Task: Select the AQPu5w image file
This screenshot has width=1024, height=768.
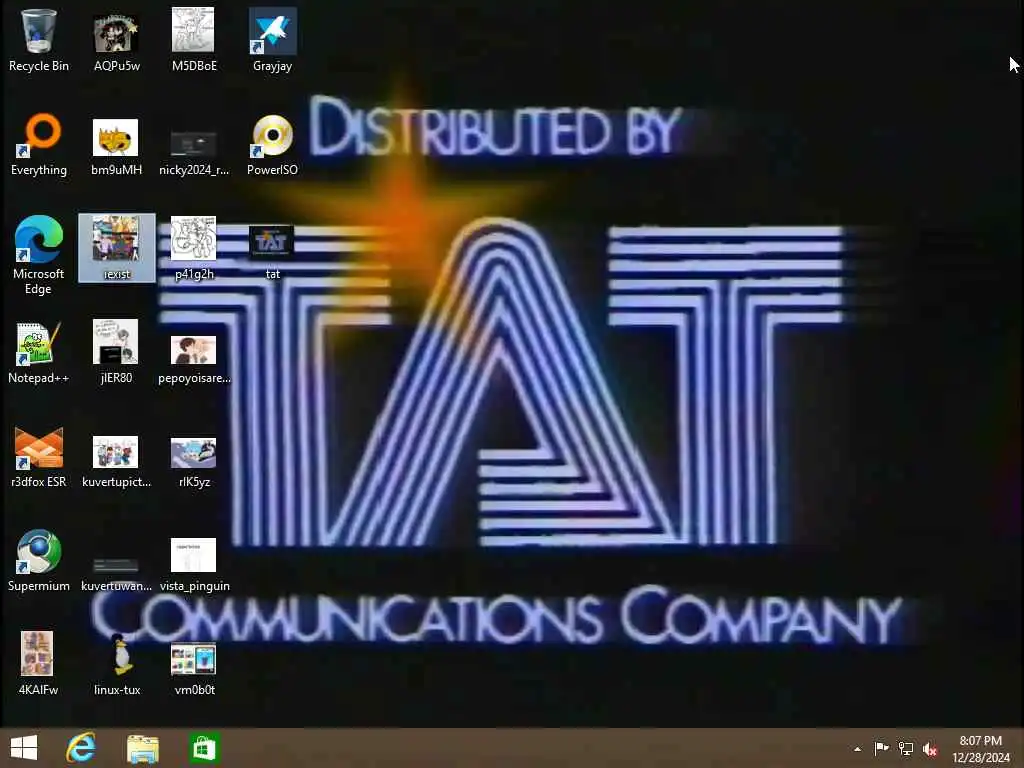Action: point(116,40)
